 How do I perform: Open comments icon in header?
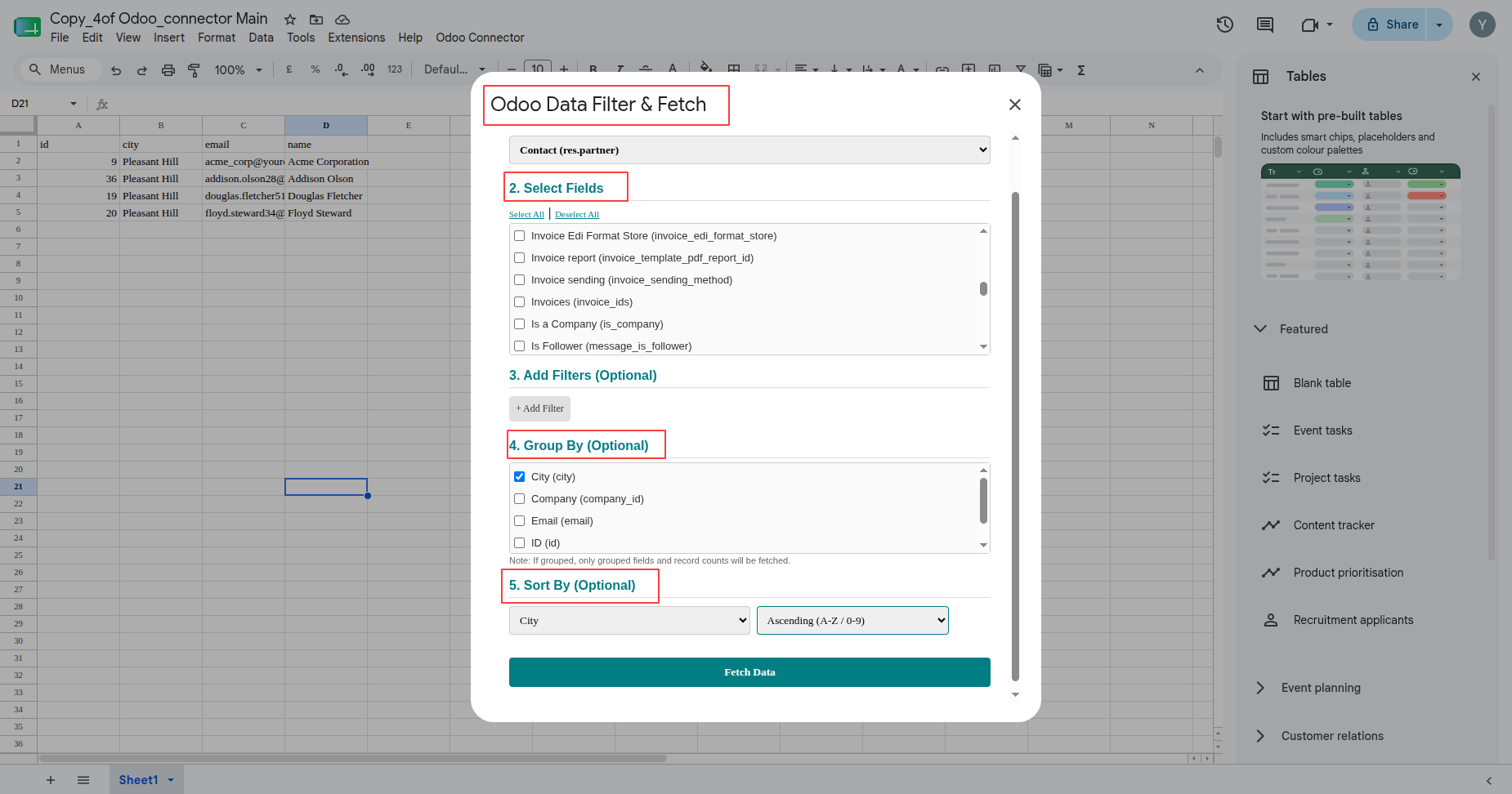[x=1265, y=25]
